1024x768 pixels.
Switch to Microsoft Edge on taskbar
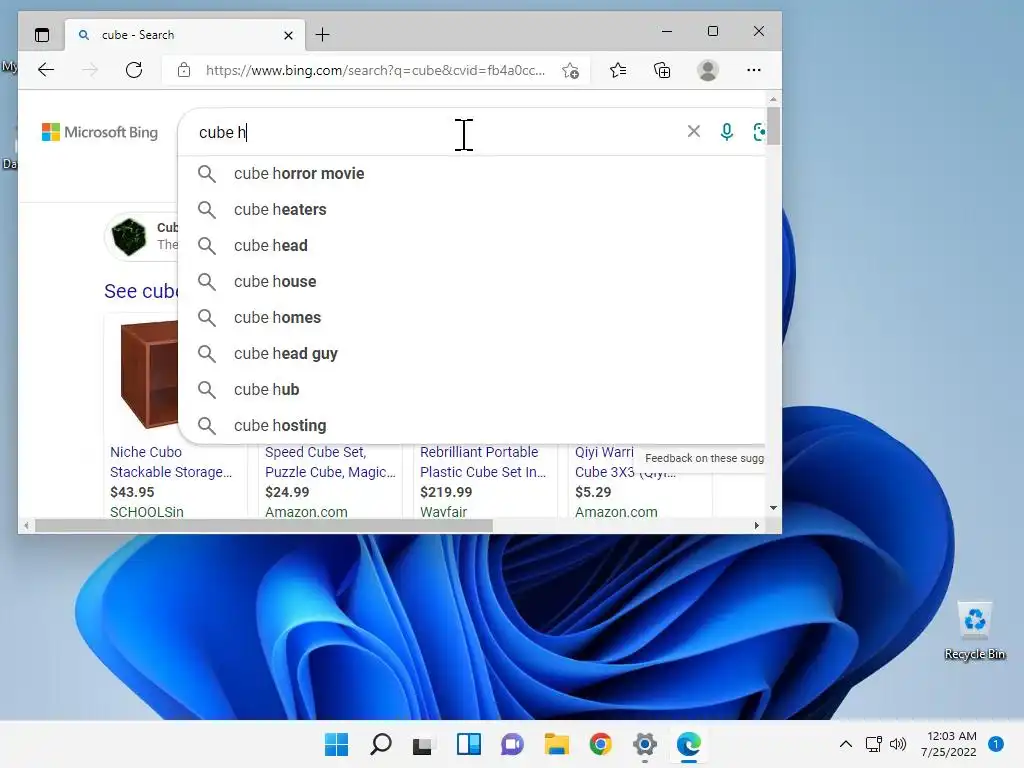(688, 744)
